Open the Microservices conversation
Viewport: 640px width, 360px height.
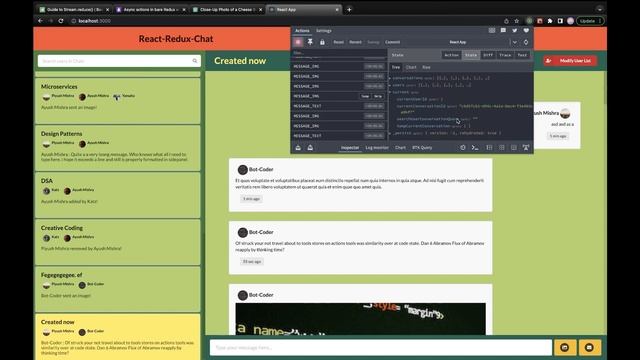118,100
